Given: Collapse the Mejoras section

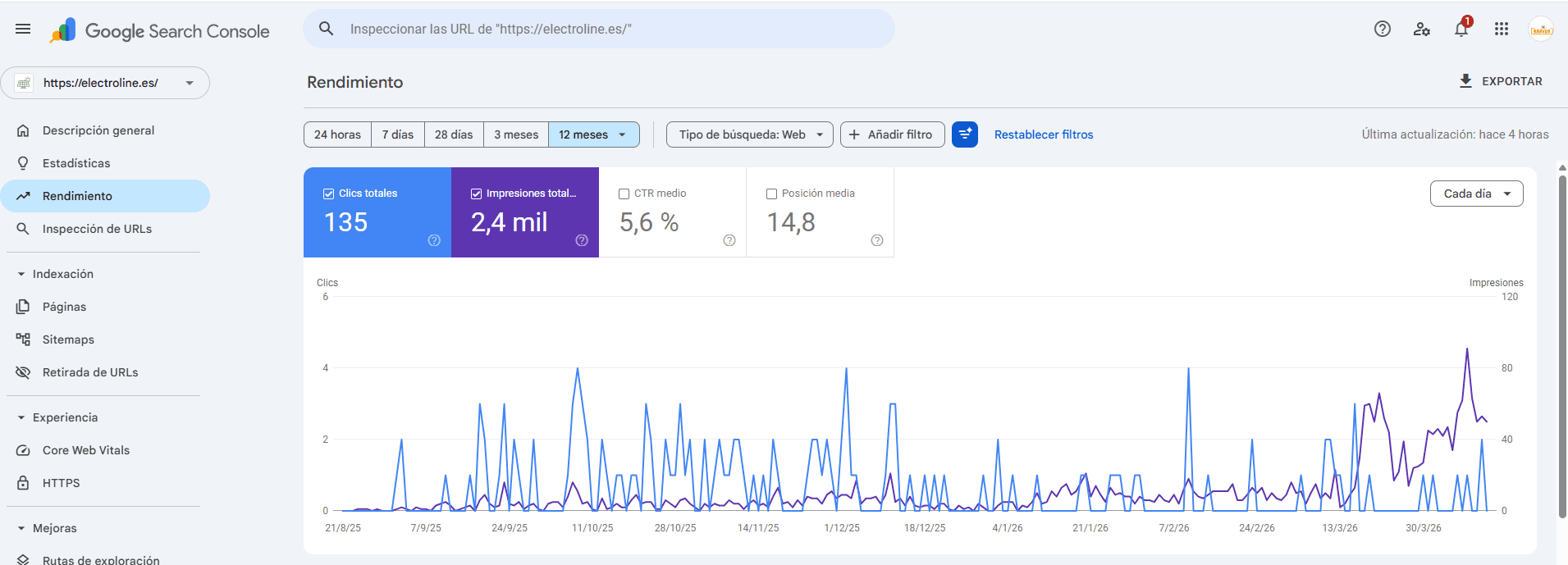Looking at the screenshot, I should [x=21, y=528].
